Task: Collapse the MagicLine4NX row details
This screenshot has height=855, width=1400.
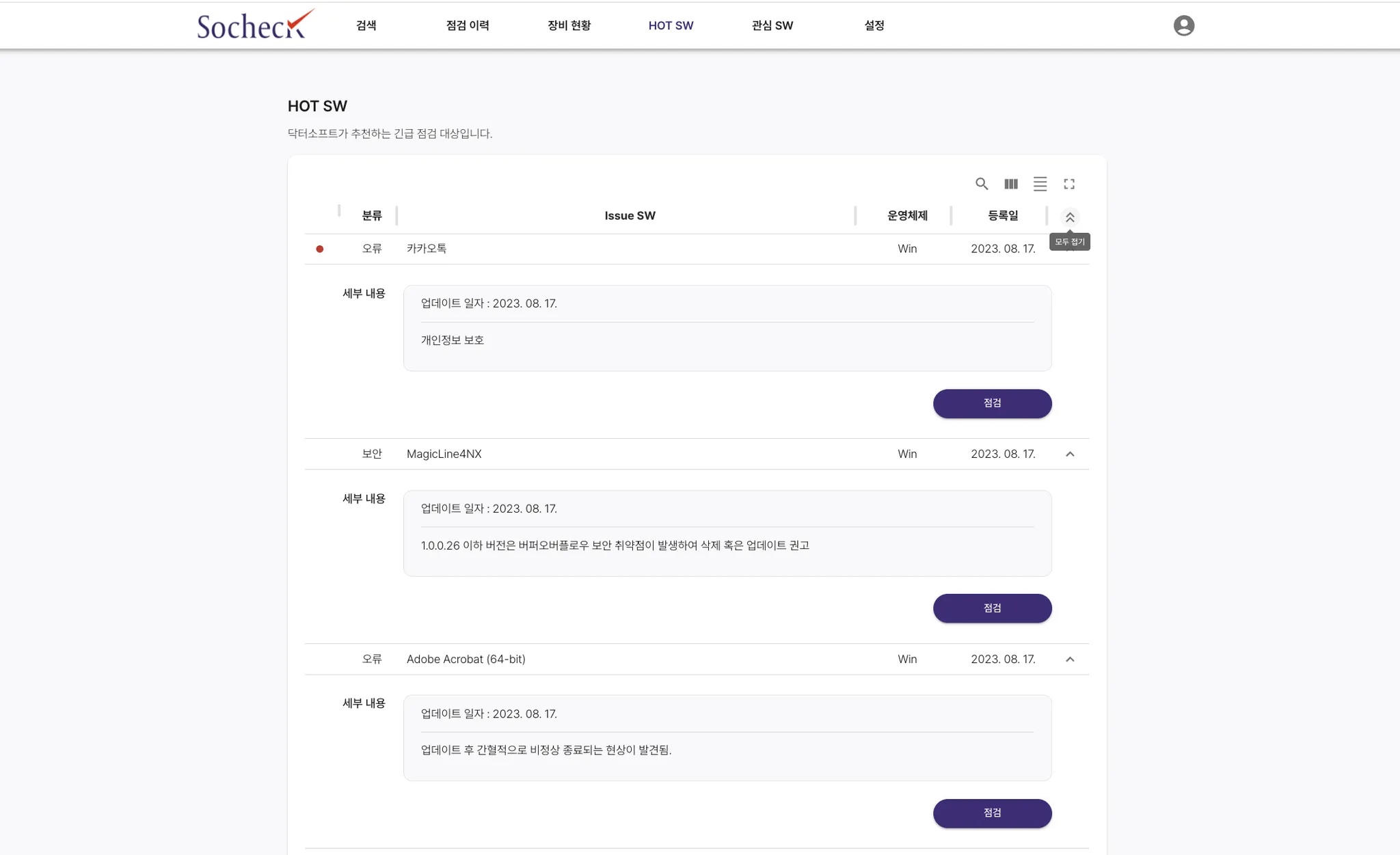Action: [1070, 454]
